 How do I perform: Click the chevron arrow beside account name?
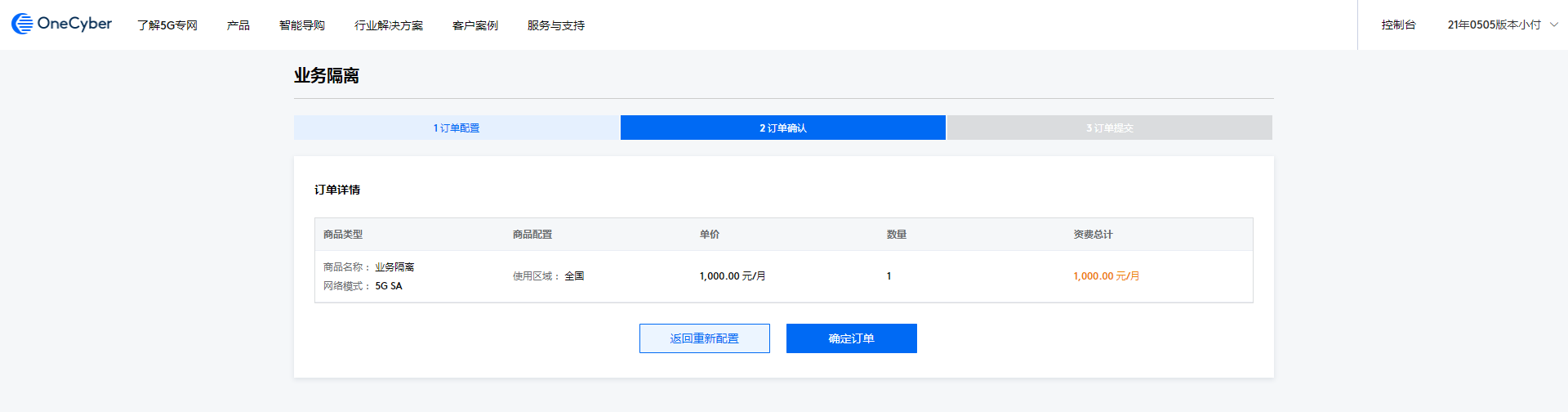[1554, 25]
